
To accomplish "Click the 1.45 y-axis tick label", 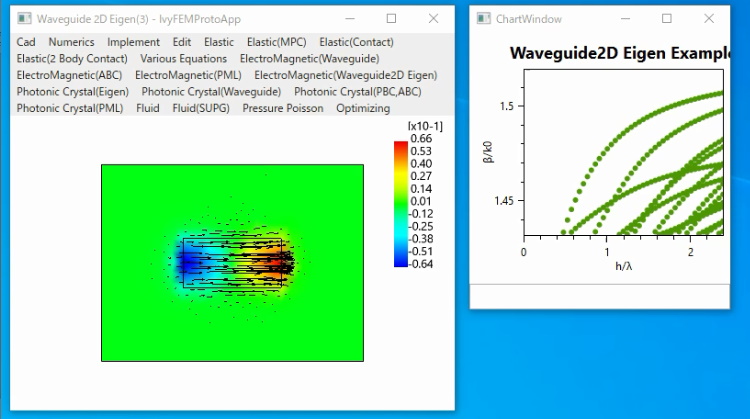I will coord(504,201).
